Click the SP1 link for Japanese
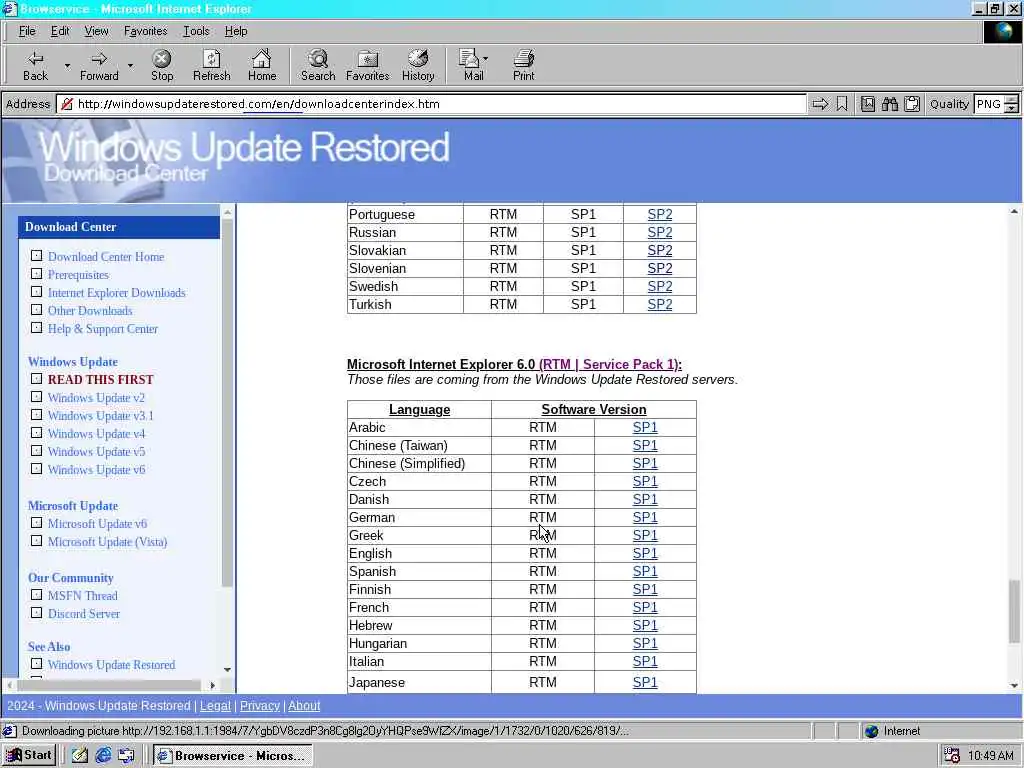This screenshot has height=768, width=1024. tap(645, 682)
